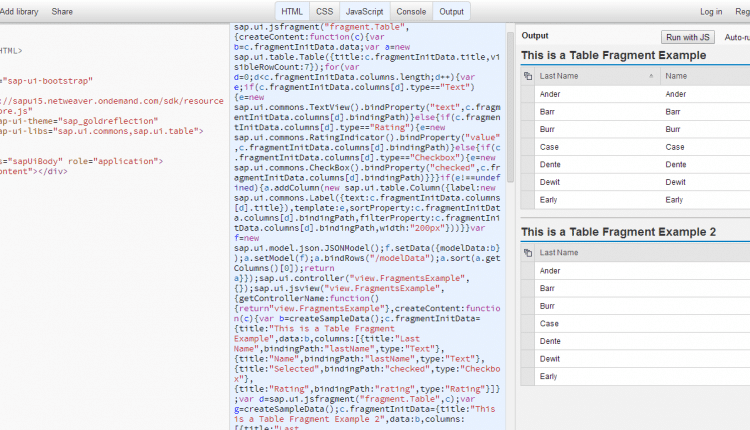Click Early in Last Name column, first table
The height and width of the screenshot is (430, 750).
tap(548, 200)
